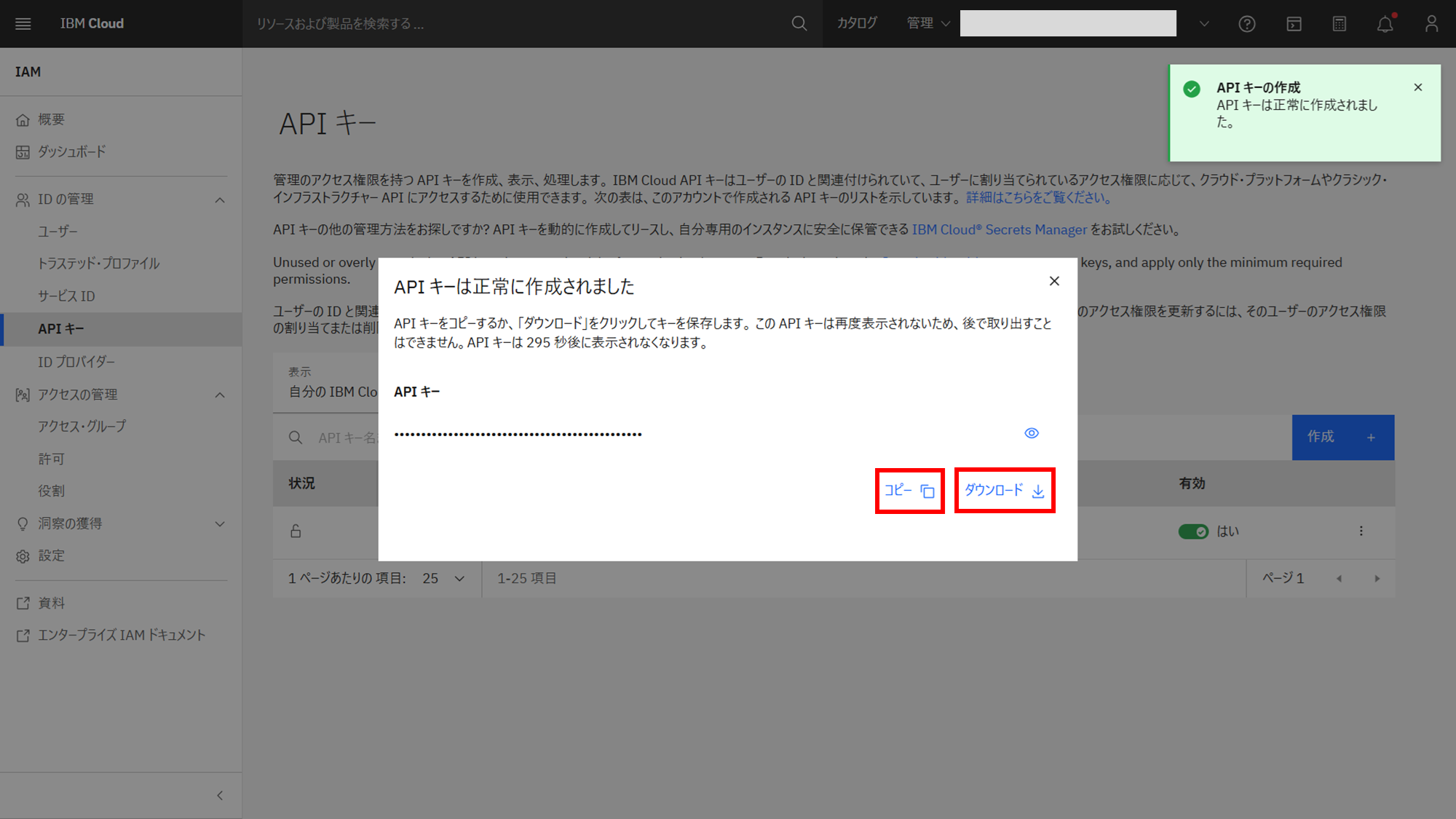Click the ダウンロード button to save key
This screenshot has height=819, width=1456.
1004,491
